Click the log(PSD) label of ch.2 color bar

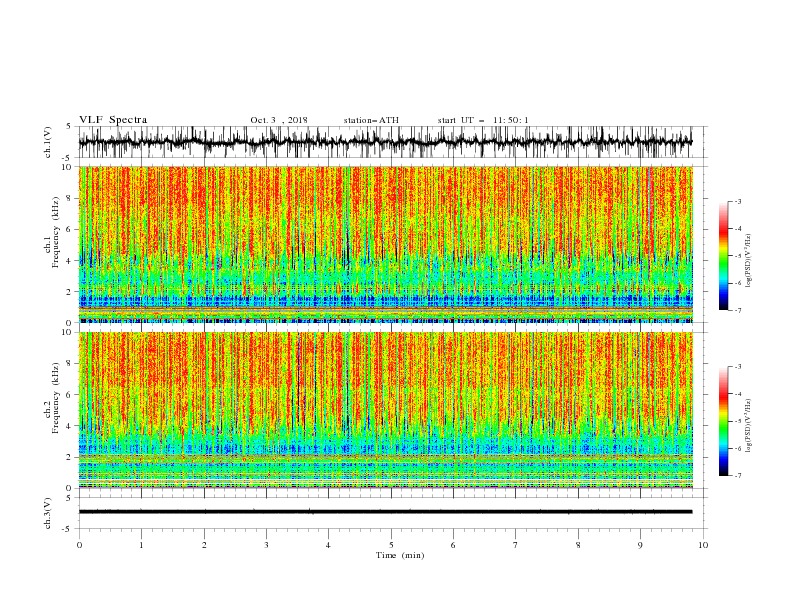pos(748,425)
